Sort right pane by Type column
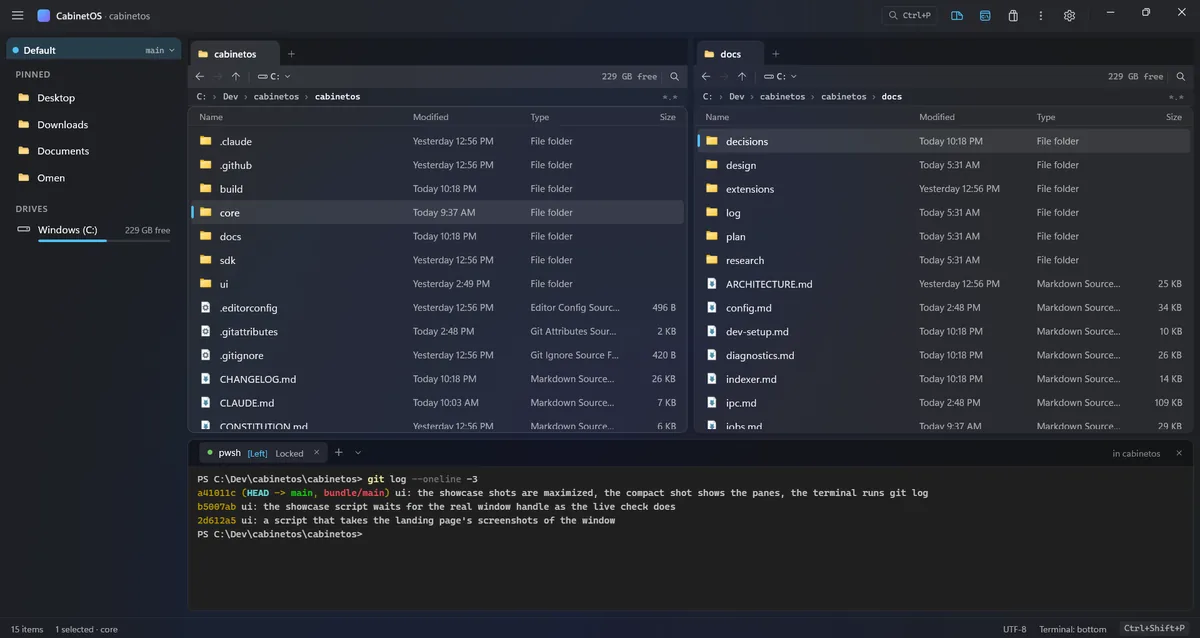Screen dimensions: 1200x638 1046,117
